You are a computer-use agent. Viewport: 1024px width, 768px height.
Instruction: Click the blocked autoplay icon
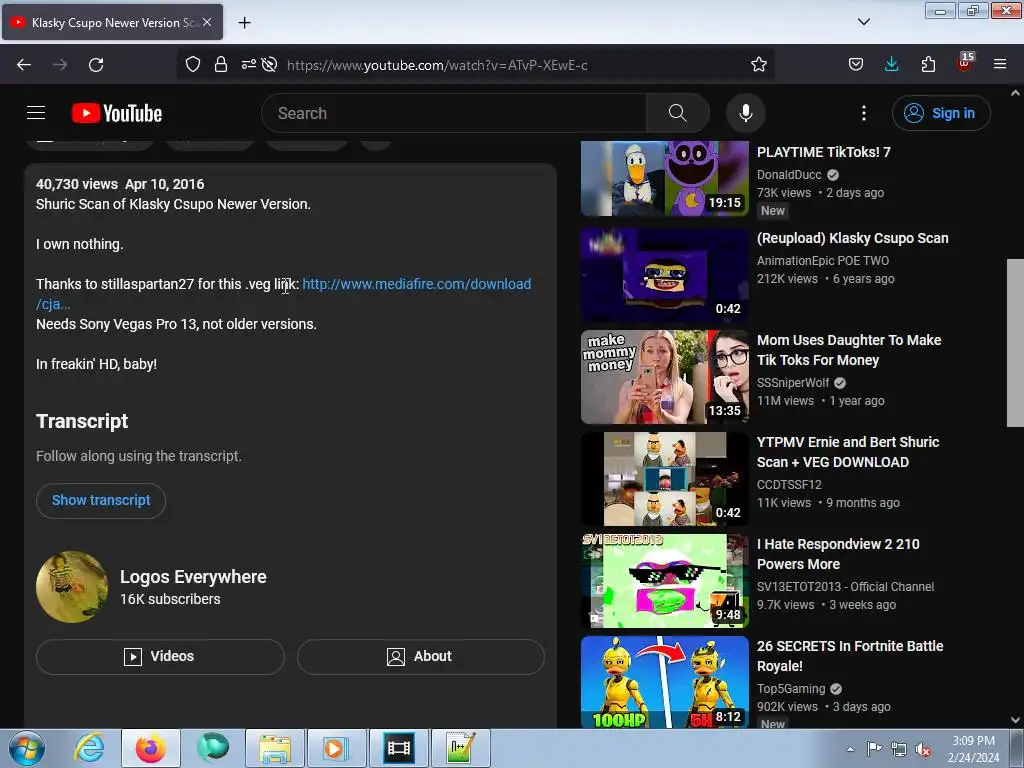[269, 65]
